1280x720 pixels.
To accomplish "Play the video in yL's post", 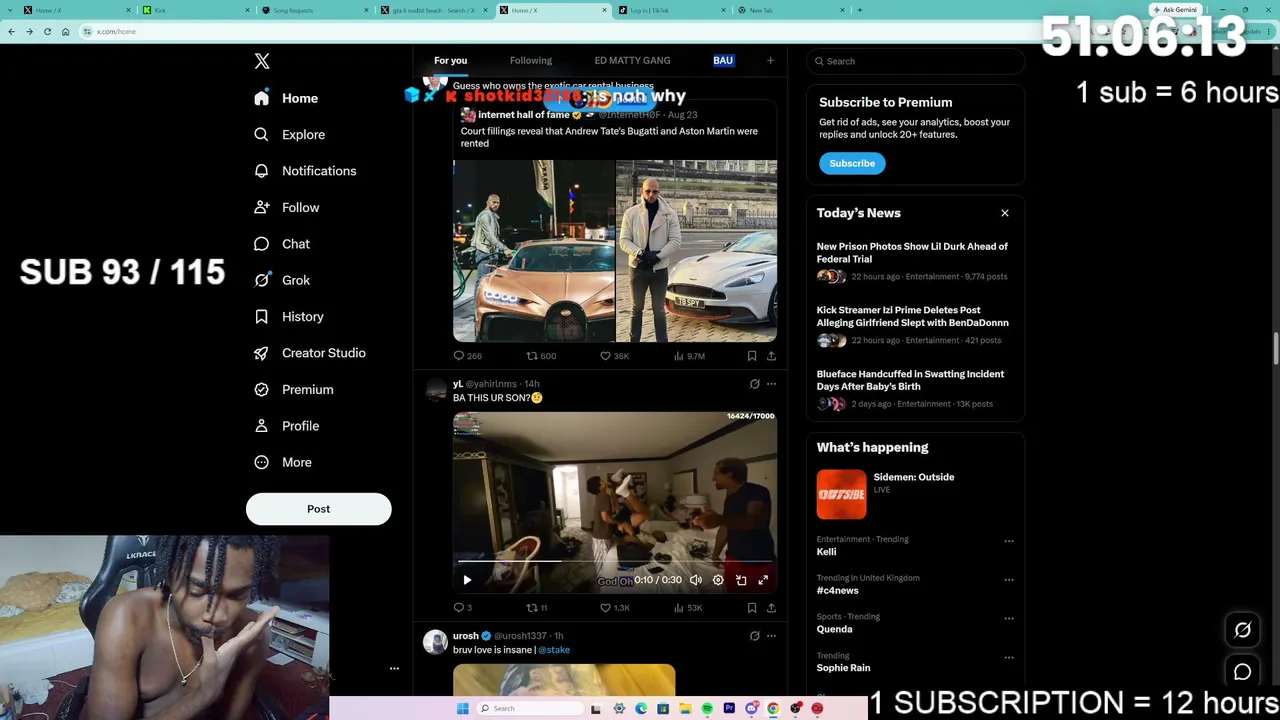I will (467, 580).
